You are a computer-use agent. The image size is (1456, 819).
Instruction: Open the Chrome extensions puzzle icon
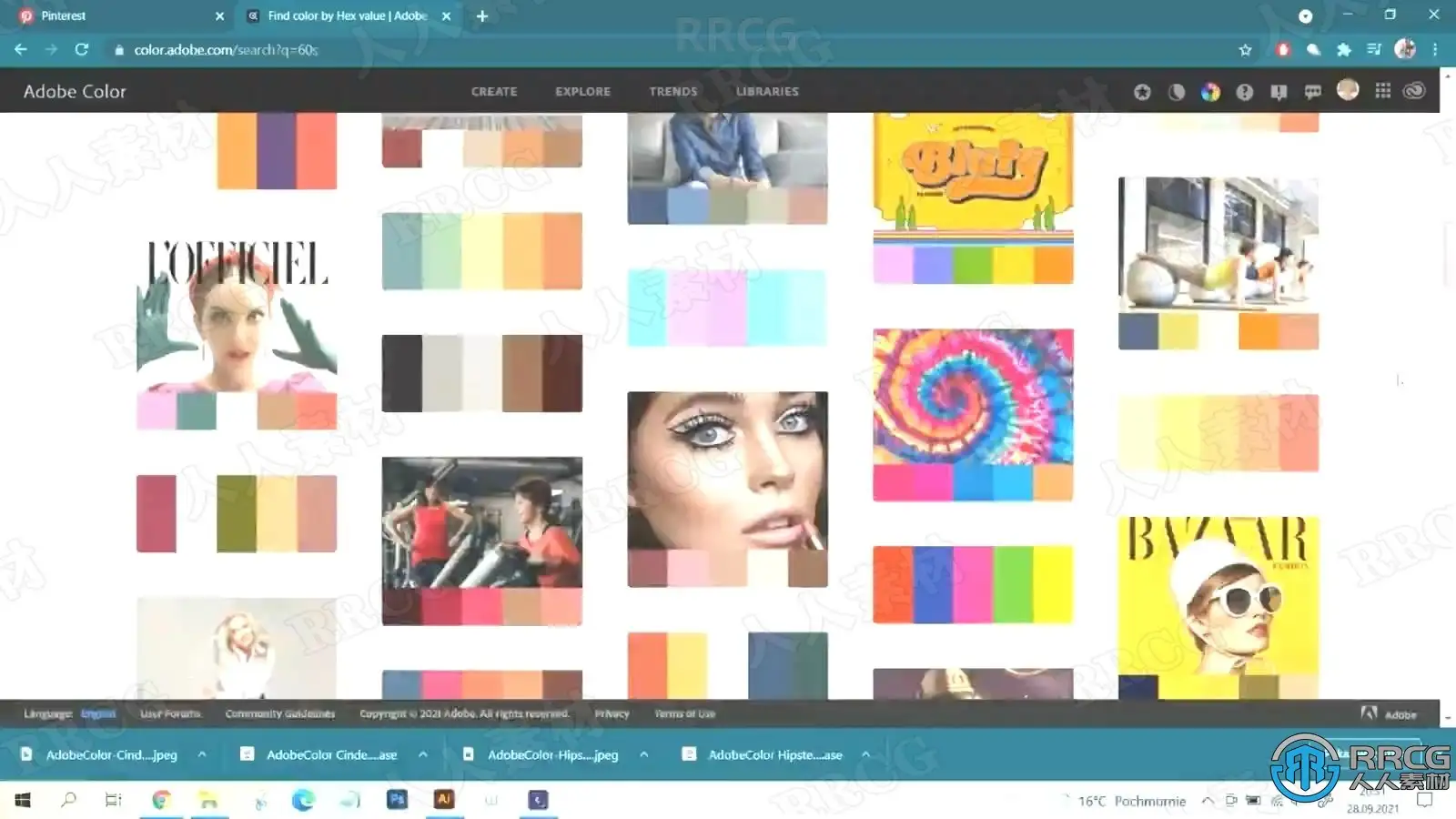click(1343, 50)
